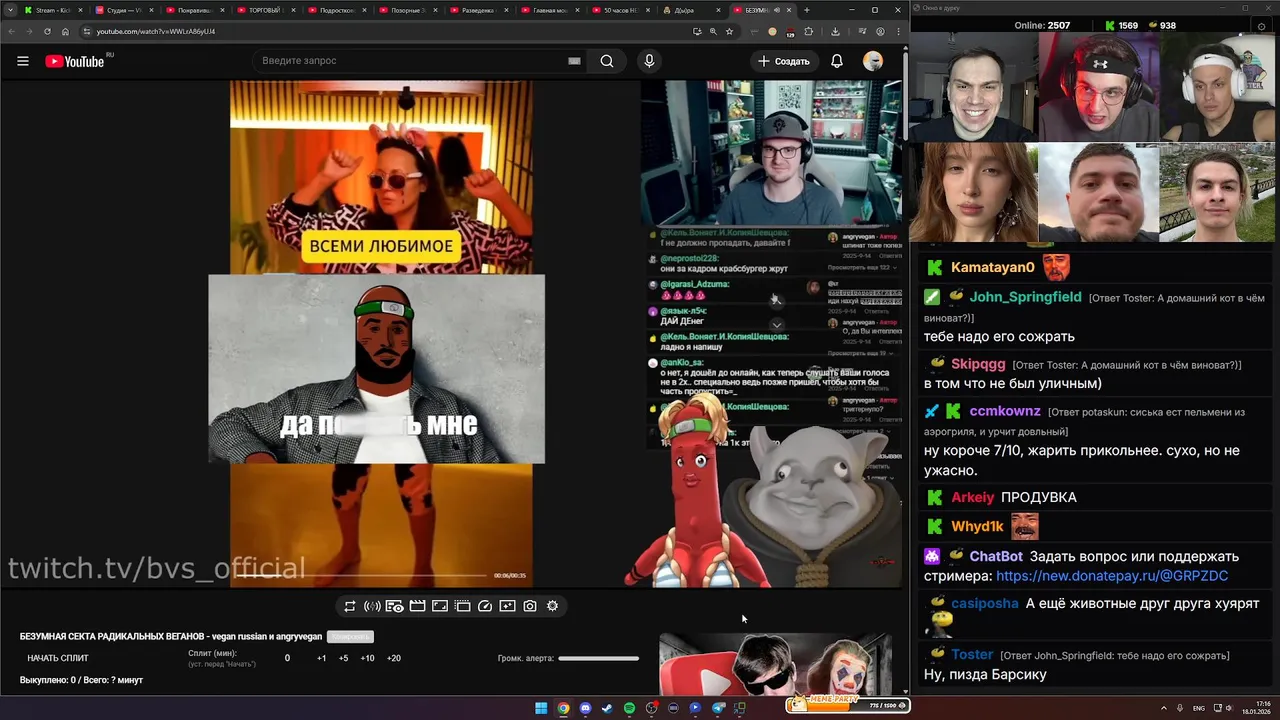Image resolution: width=1280 pixels, height=720 pixels.
Task: Click the YouTube search magnifier button
Action: [x=607, y=61]
